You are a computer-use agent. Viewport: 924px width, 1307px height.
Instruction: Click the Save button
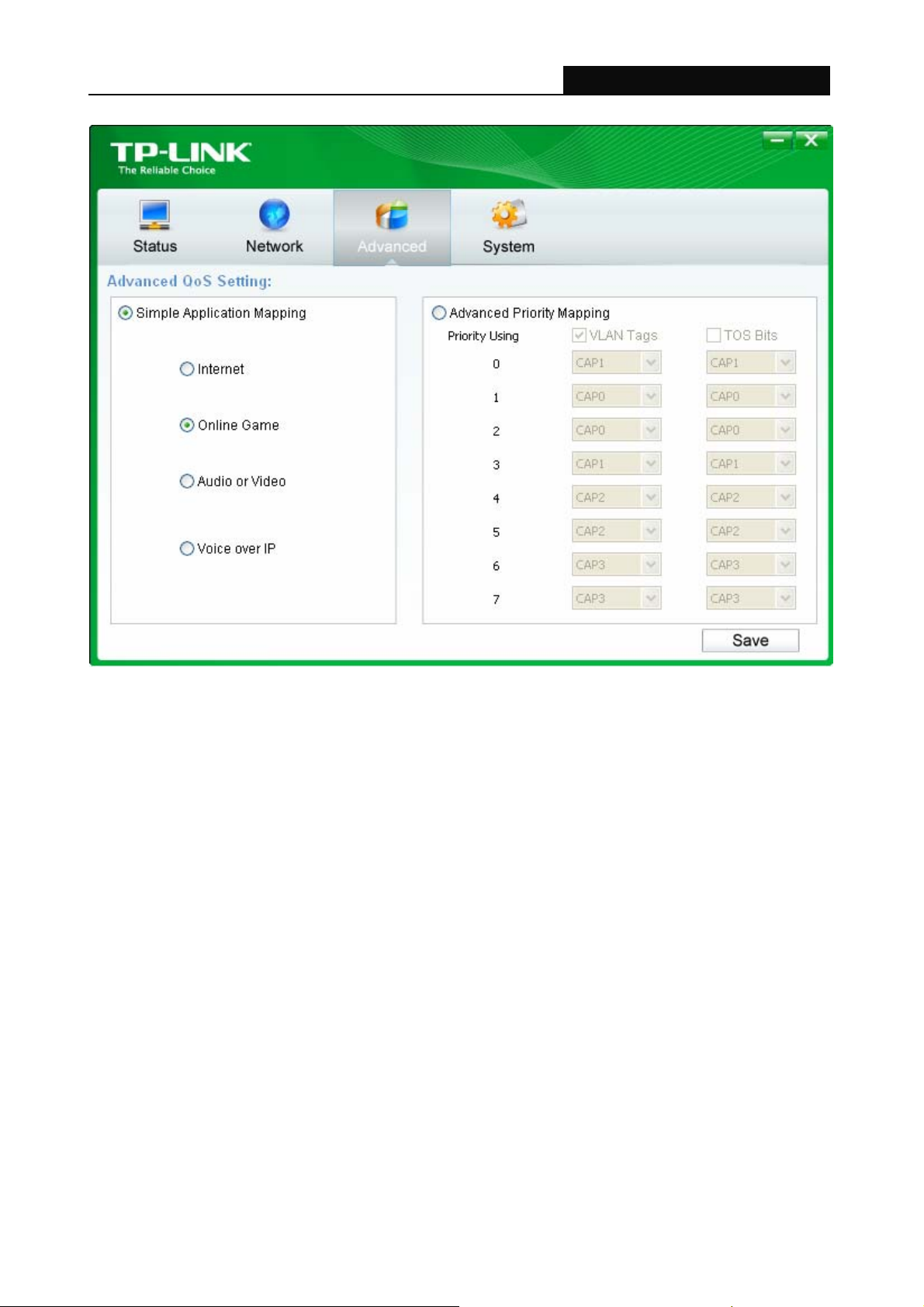pos(750,641)
